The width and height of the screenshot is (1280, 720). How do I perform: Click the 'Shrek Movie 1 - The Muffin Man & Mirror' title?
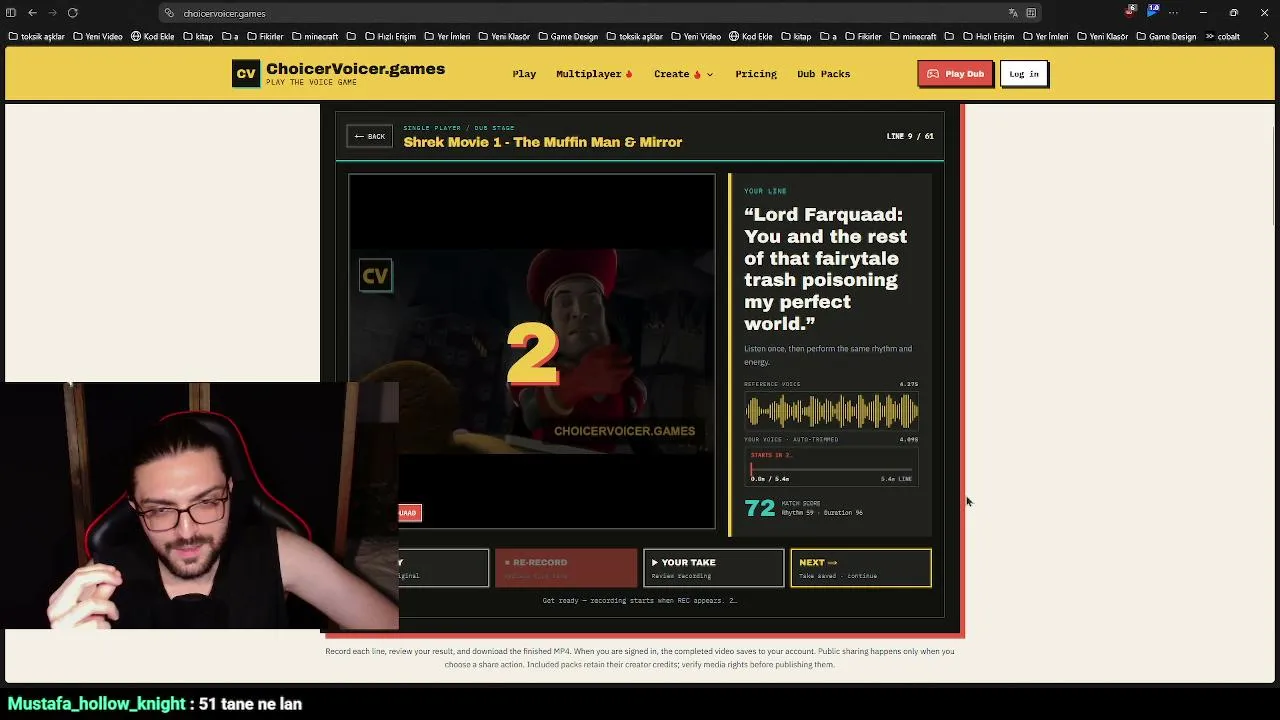543,142
